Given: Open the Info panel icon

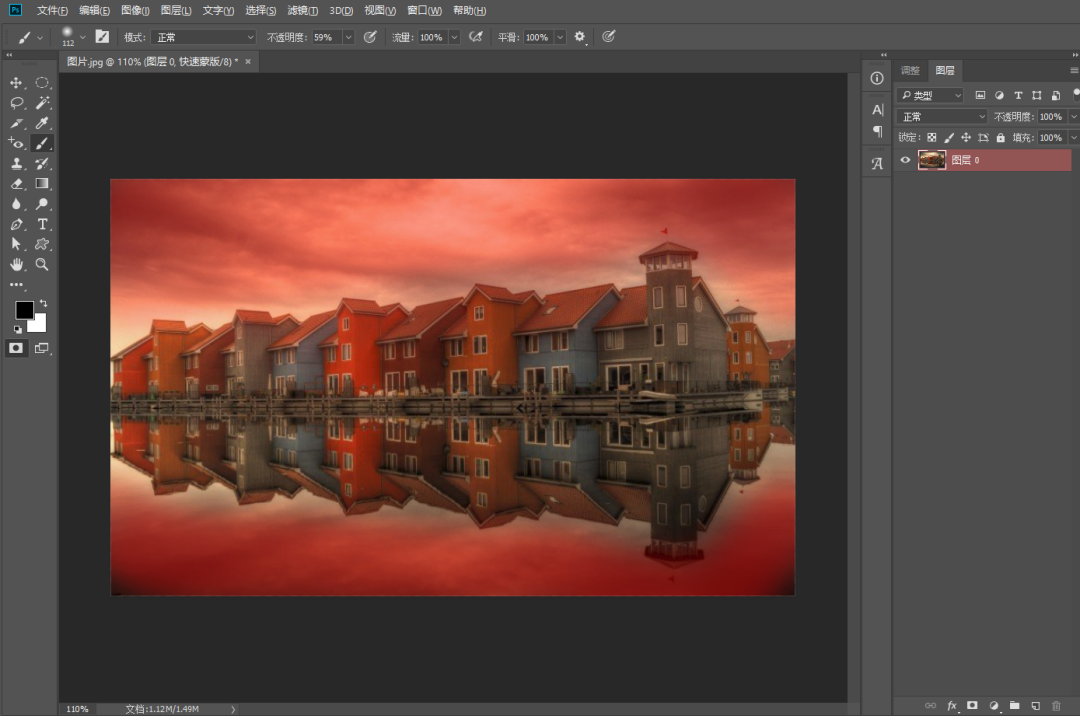Looking at the screenshot, I should click(x=877, y=78).
